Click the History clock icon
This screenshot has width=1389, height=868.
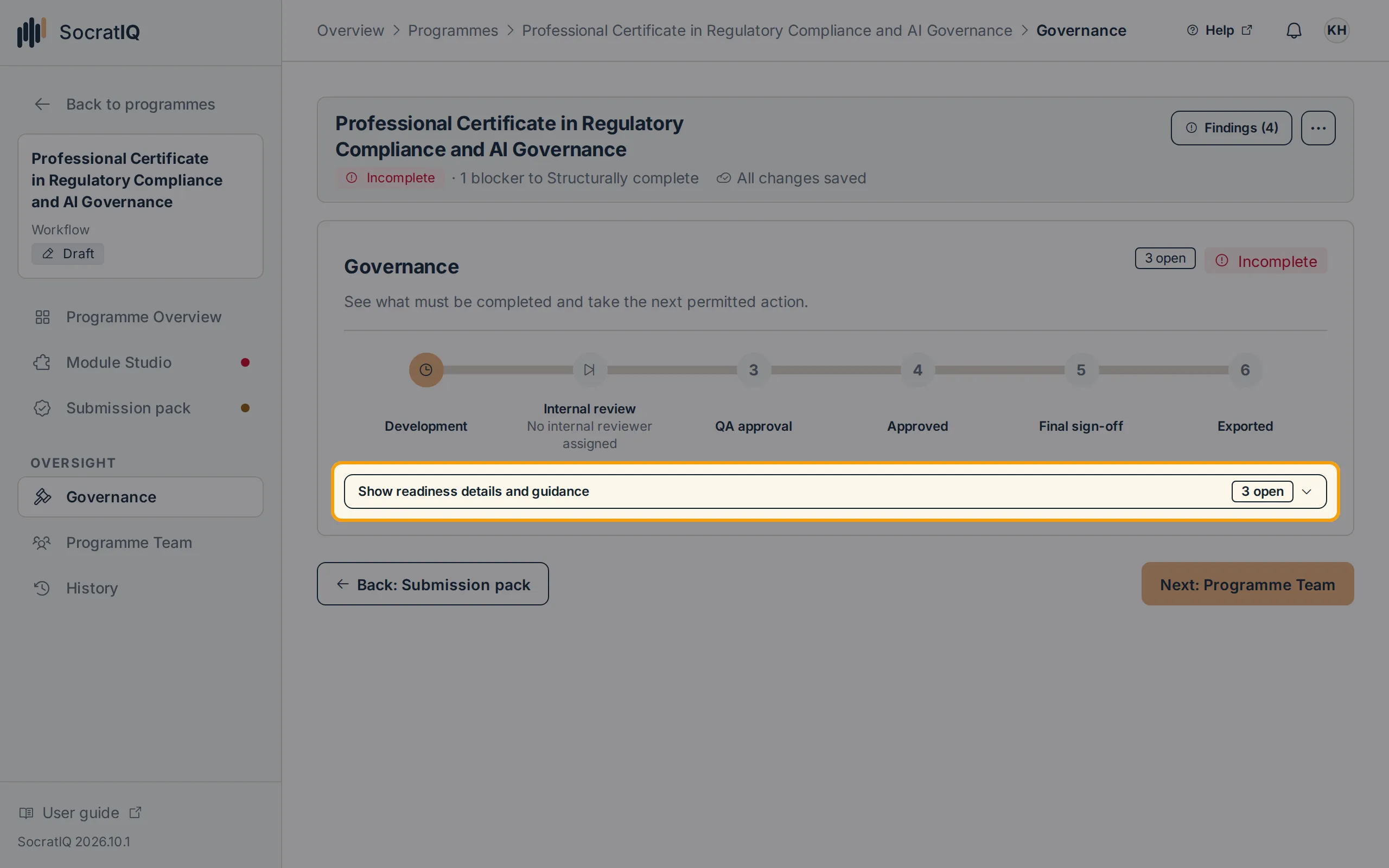click(x=42, y=588)
